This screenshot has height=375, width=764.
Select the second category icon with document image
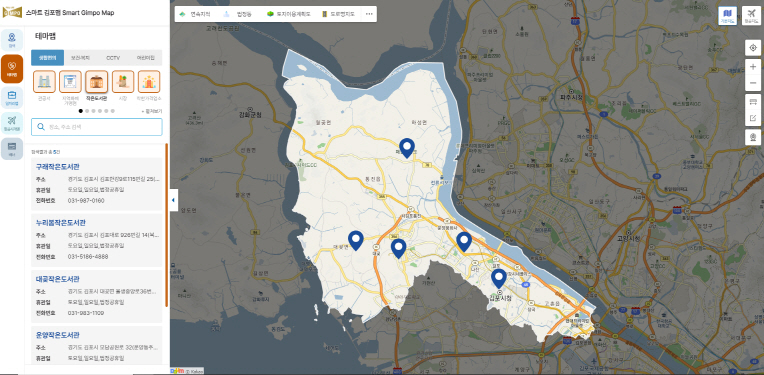[x=70, y=81]
